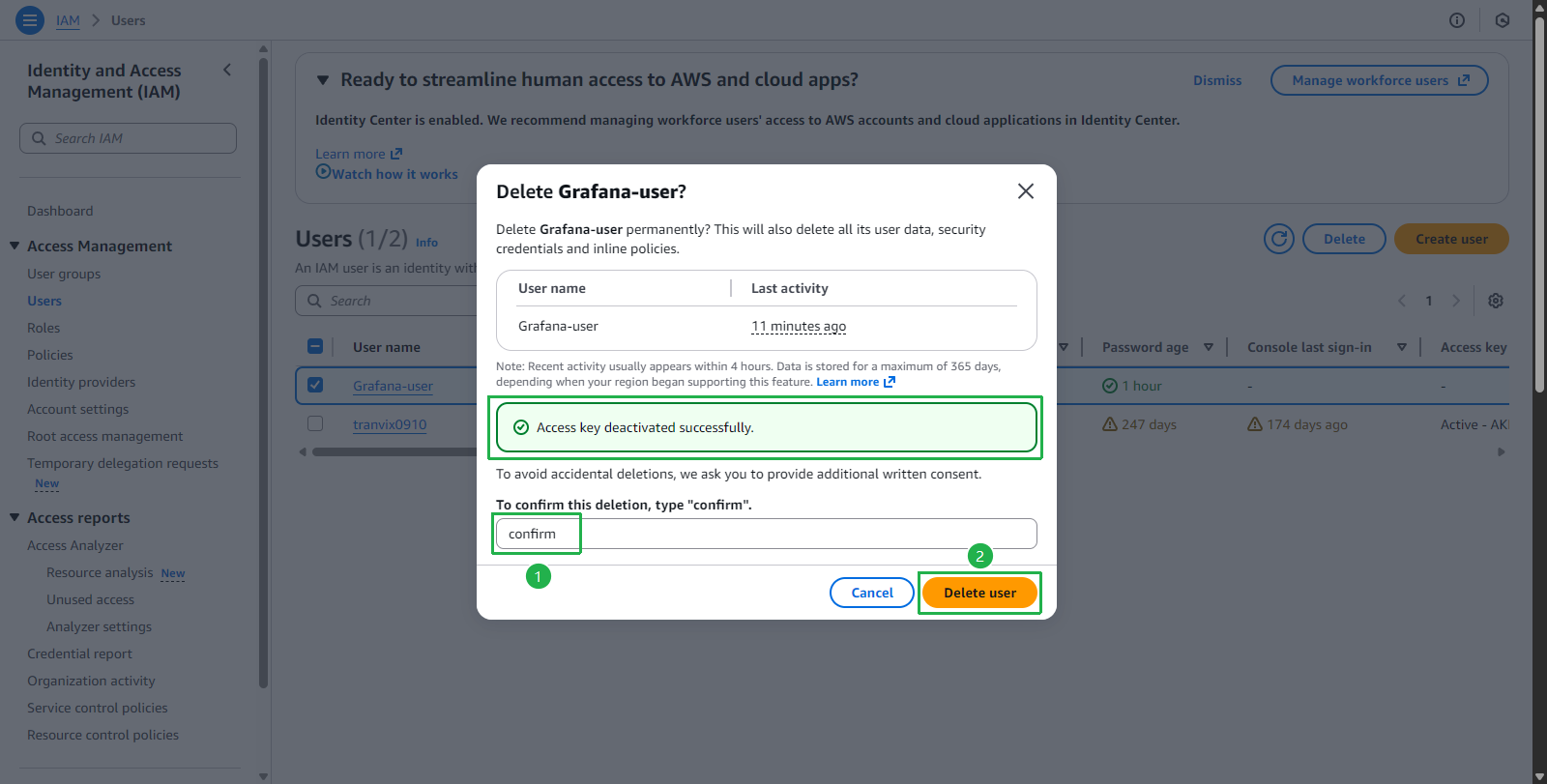Image resolution: width=1547 pixels, height=784 pixels.
Task: Open Organization activity page
Action: 91,681
